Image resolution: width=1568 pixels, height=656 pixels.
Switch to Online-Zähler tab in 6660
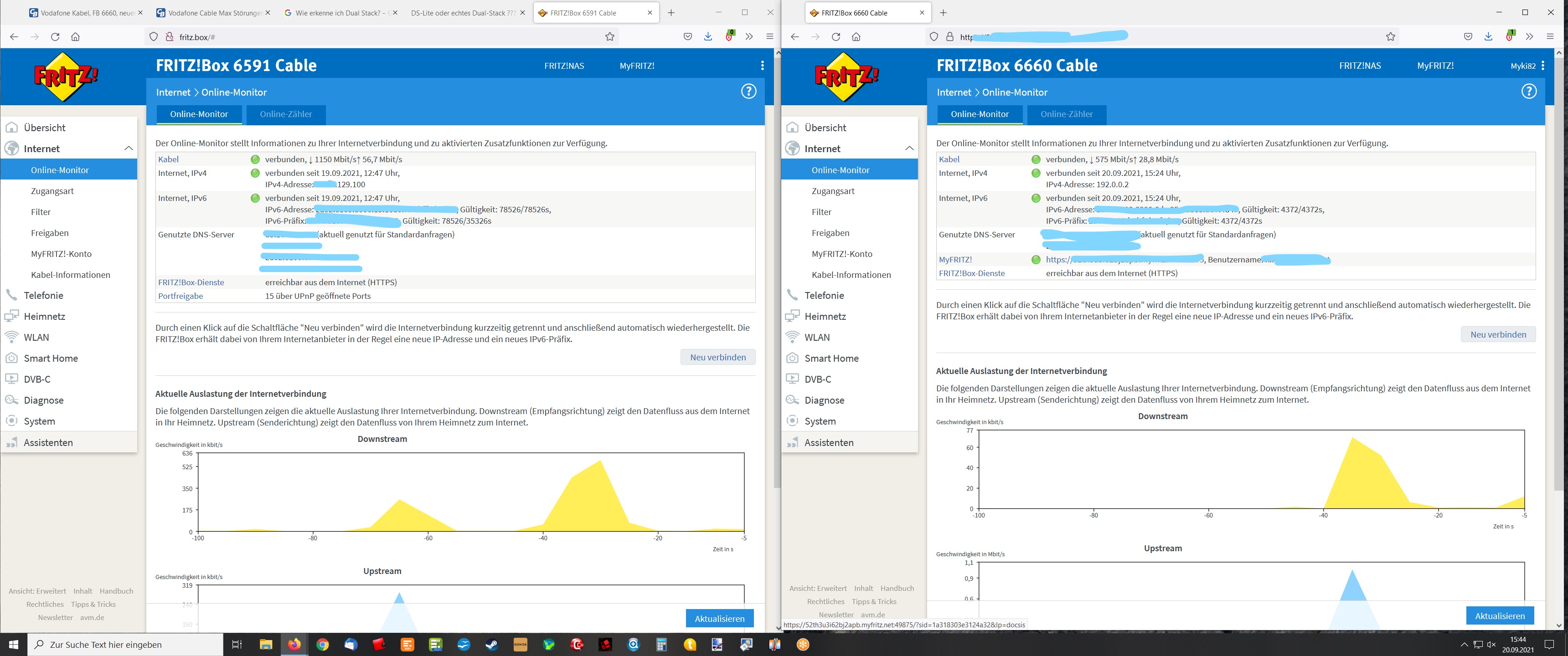[x=1067, y=114]
